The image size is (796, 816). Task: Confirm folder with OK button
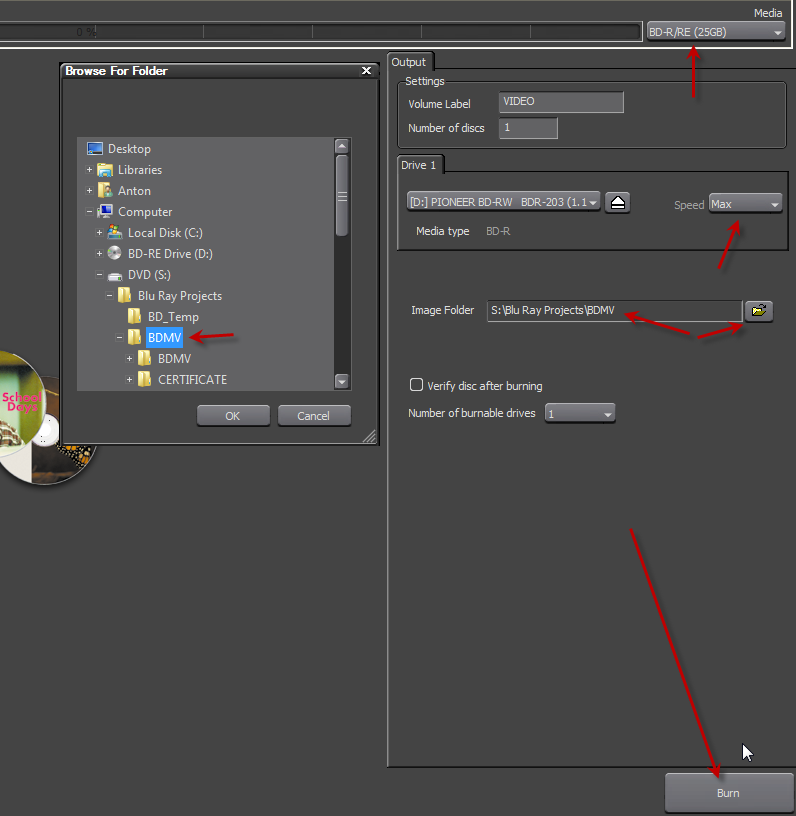pos(233,416)
